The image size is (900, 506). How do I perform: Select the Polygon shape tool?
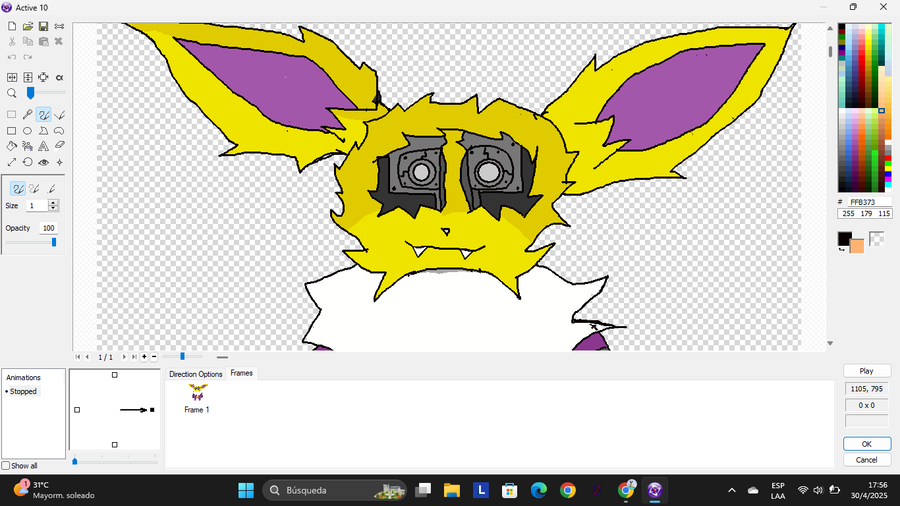point(43,131)
